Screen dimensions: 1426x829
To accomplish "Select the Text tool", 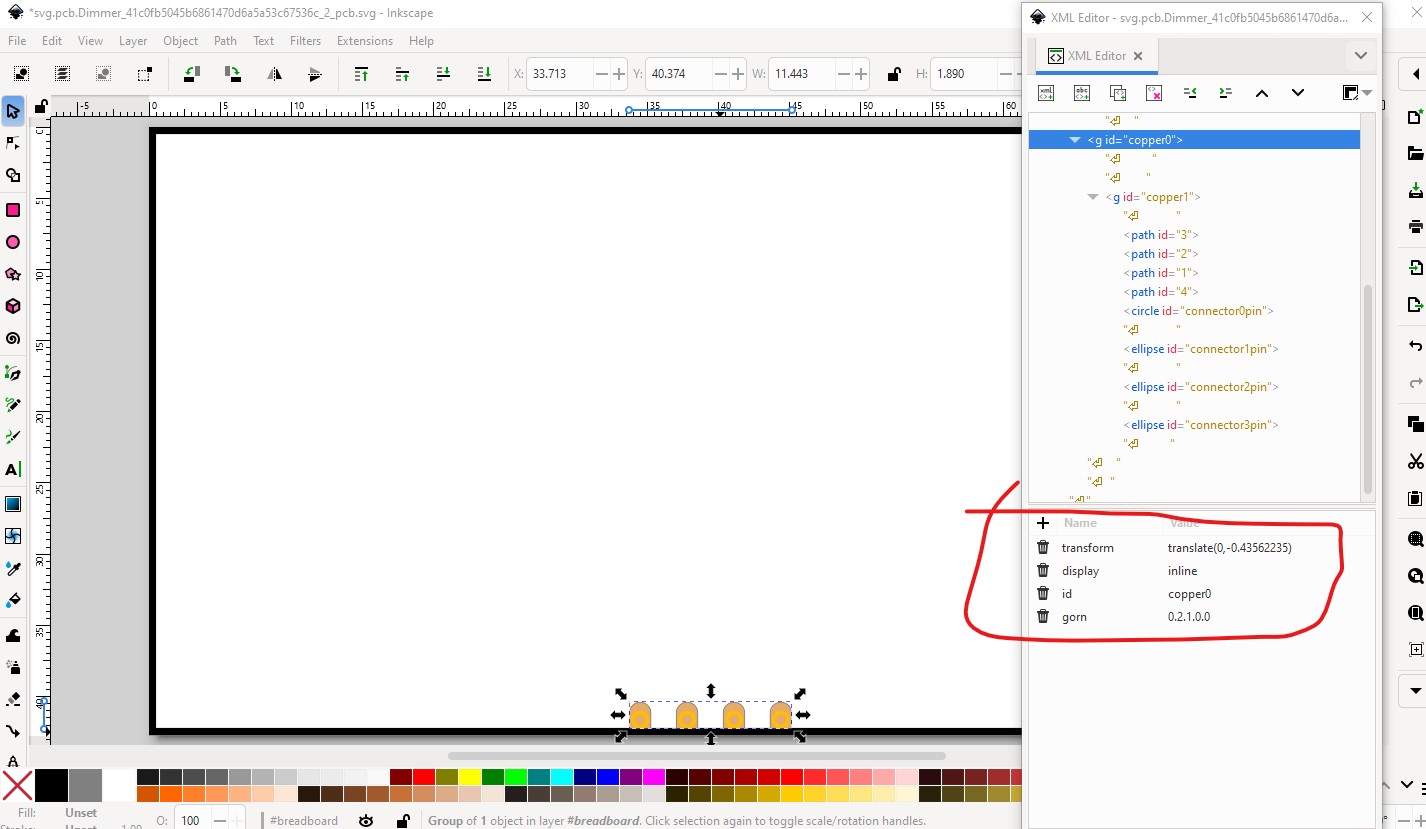I will [x=13, y=470].
